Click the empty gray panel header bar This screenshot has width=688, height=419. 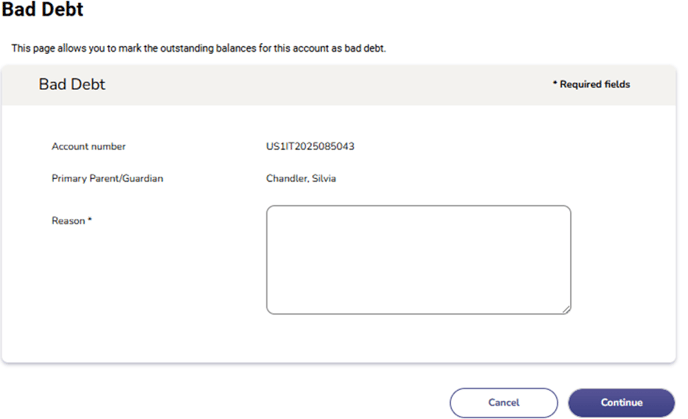330,85
